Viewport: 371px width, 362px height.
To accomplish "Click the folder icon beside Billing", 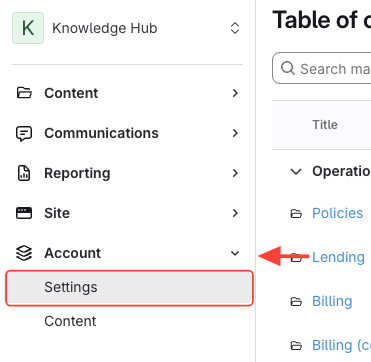I will (296, 302).
